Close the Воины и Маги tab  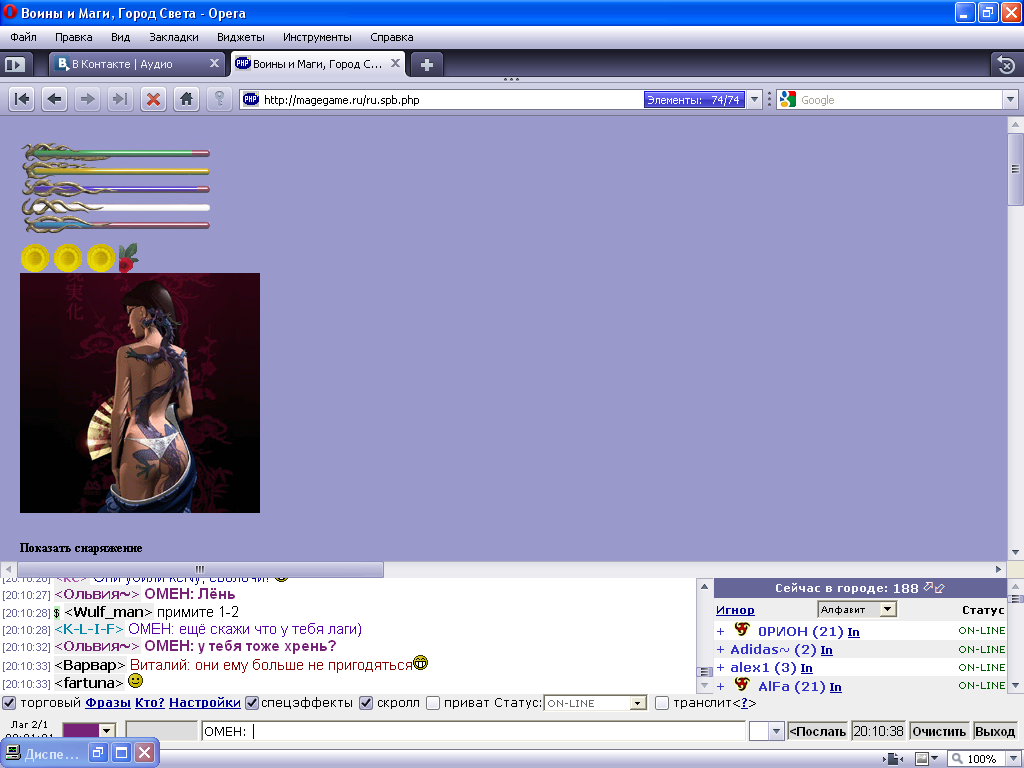[395, 63]
